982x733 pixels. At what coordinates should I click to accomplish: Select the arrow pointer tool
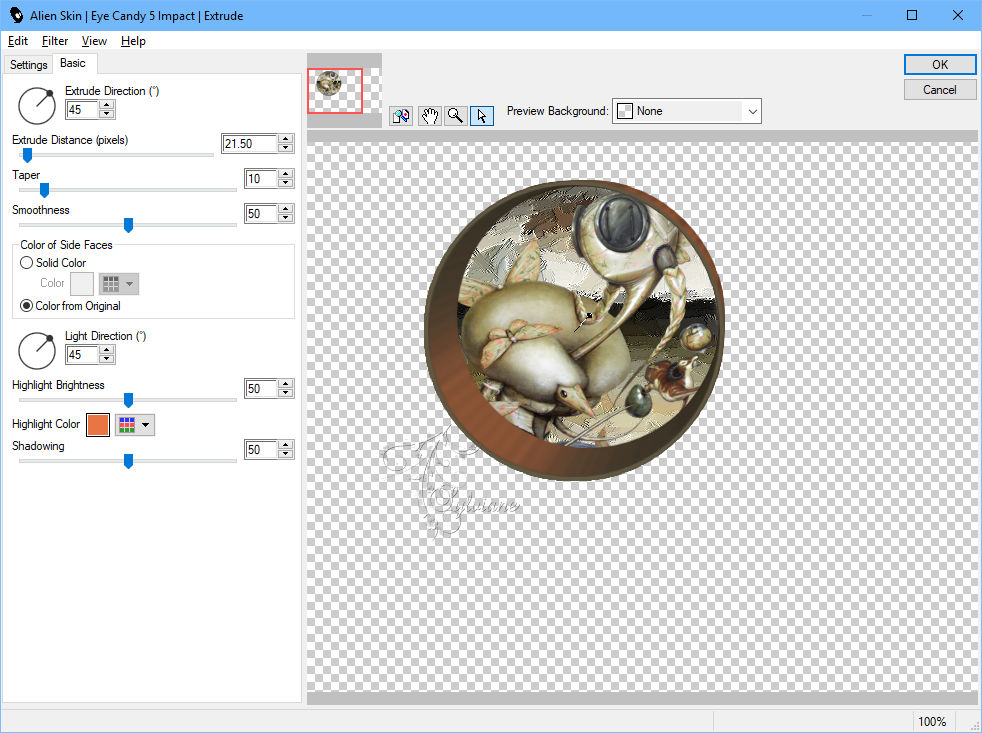(x=482, y=116)
